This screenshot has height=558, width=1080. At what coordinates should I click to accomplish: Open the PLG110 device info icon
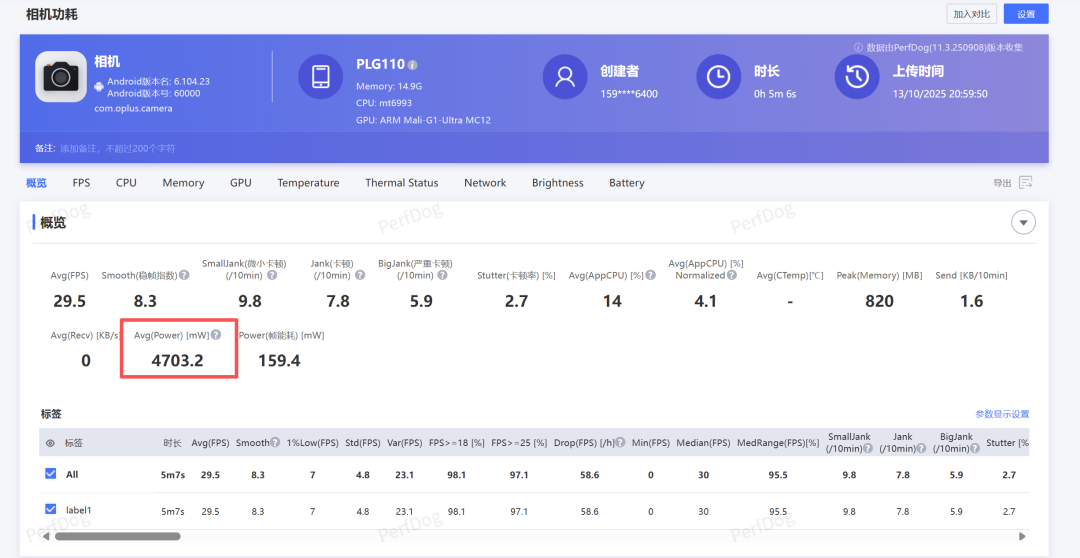413,65
